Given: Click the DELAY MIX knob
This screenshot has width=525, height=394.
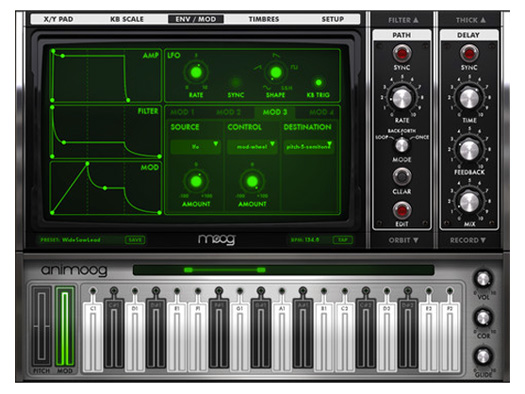Looking at the screenshot, I should [x=469, y=202].
